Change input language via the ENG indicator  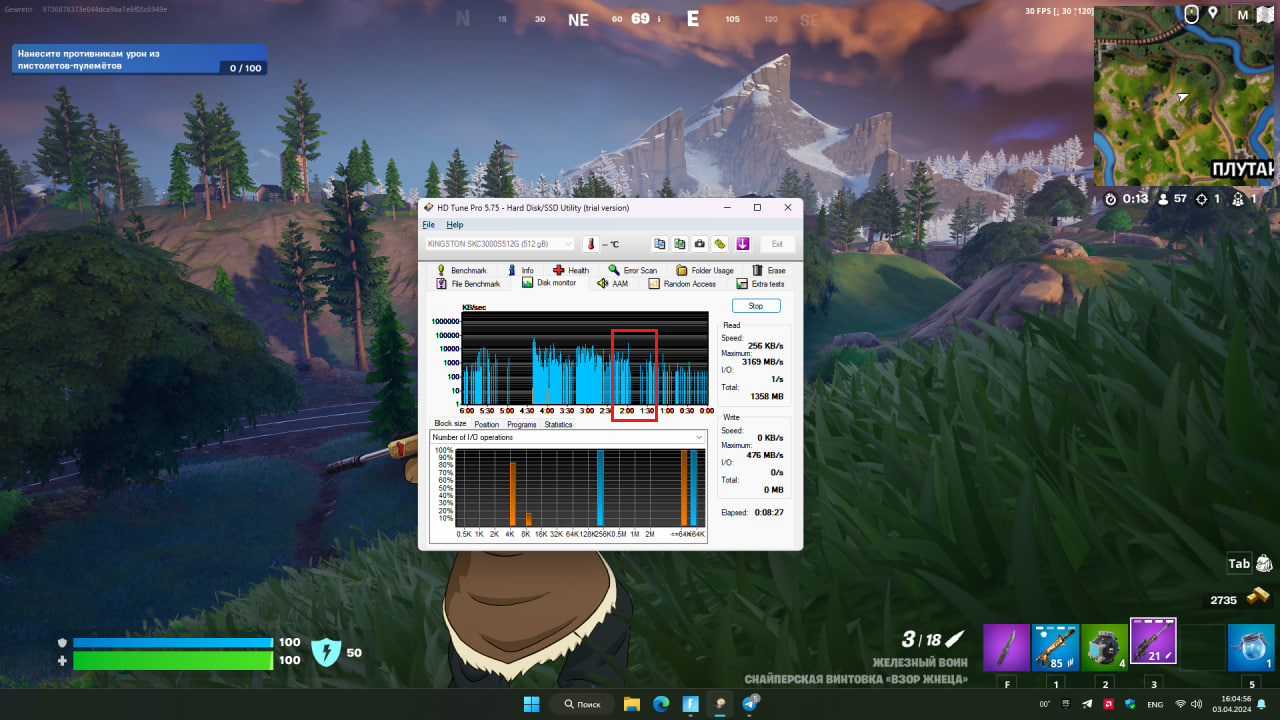1155,704
